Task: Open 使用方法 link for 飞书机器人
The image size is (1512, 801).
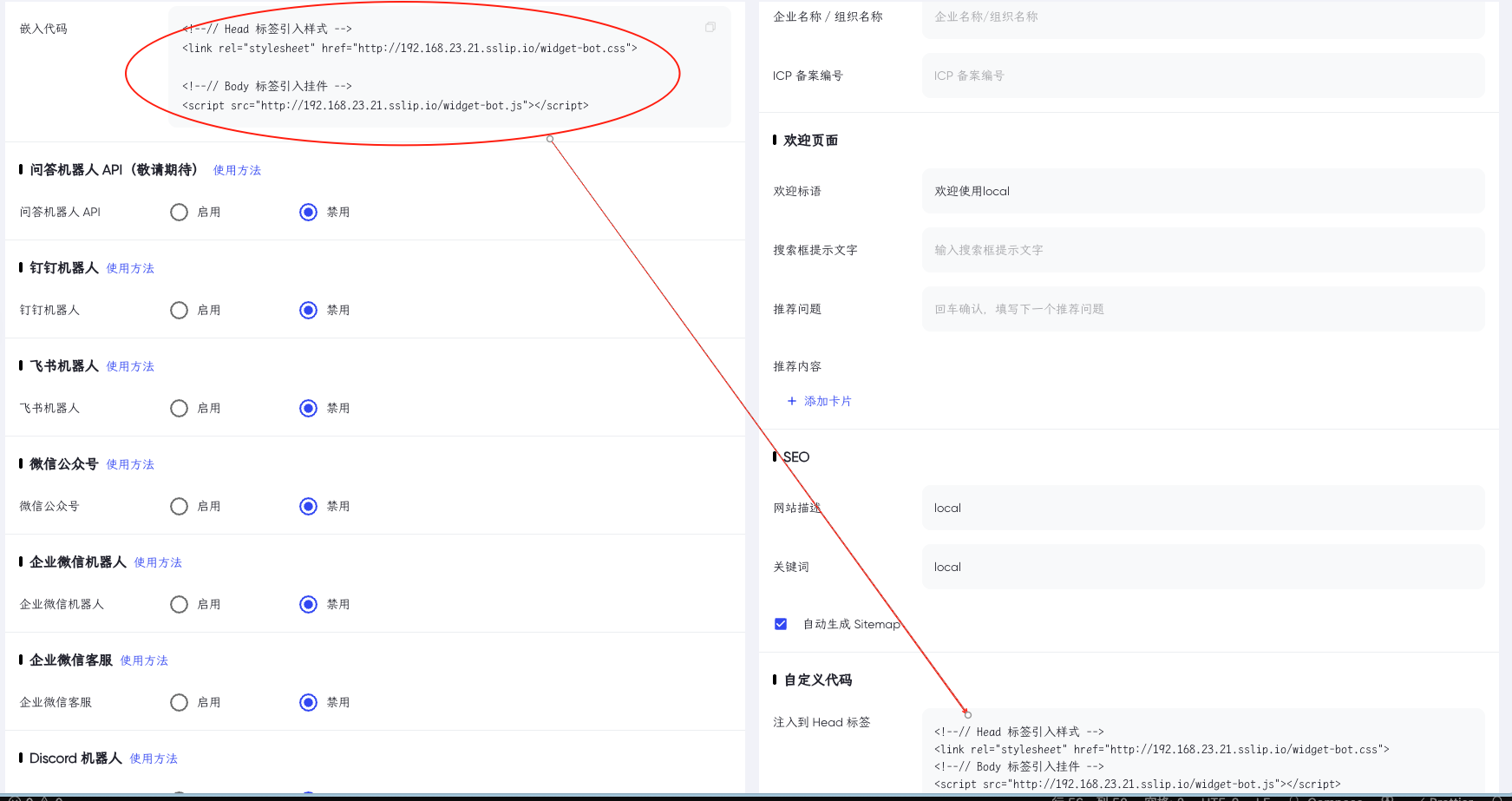Action: (130, 366)
